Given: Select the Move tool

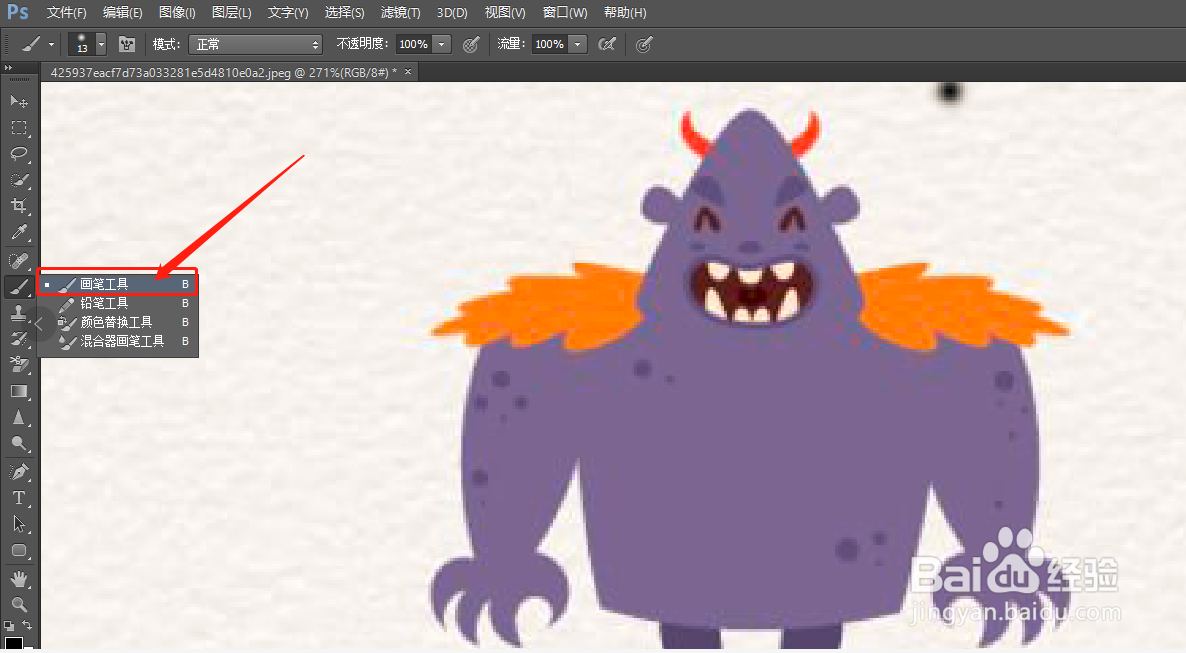Looking at the screenshot, I should pos(19,101).
